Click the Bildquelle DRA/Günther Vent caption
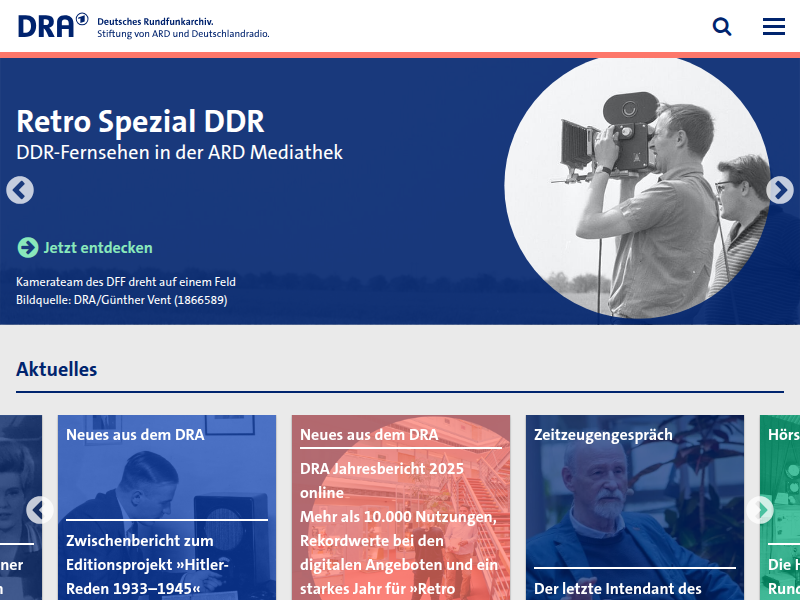Screen dimensions: 800x600 [121, 299]
